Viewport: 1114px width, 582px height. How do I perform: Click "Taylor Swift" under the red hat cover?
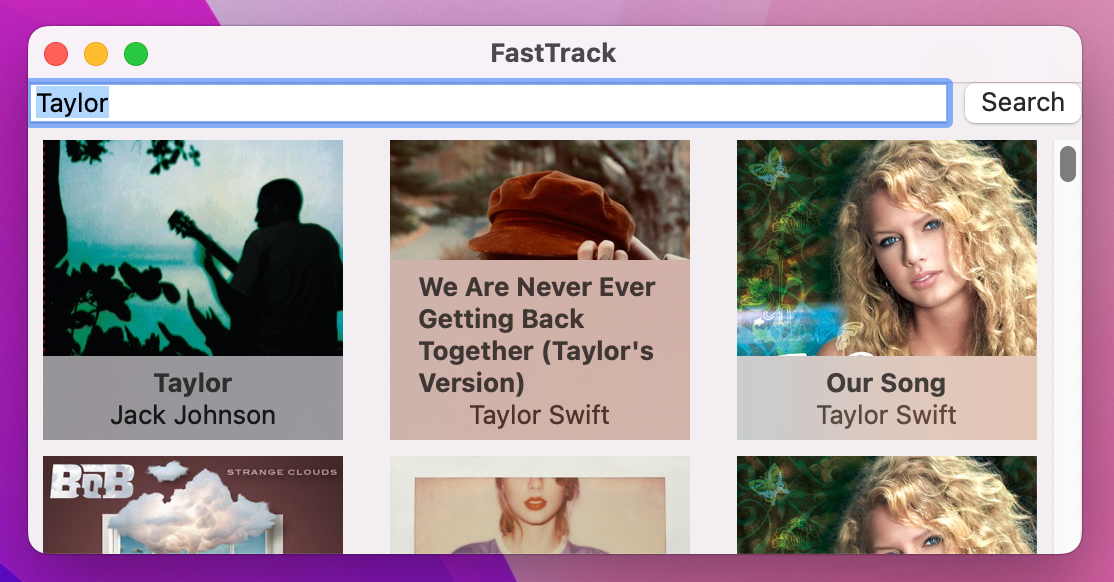click(x=540, y=415)
